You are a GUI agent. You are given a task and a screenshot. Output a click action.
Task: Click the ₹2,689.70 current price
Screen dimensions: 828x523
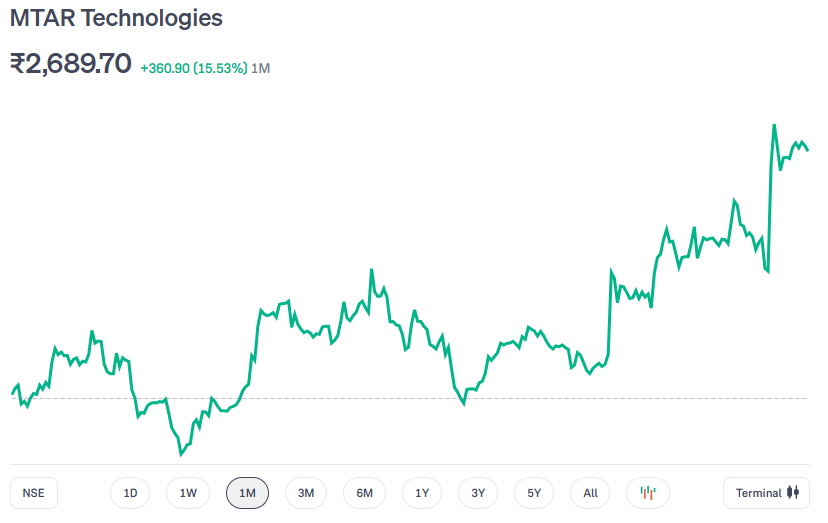(x=71, y=64)
